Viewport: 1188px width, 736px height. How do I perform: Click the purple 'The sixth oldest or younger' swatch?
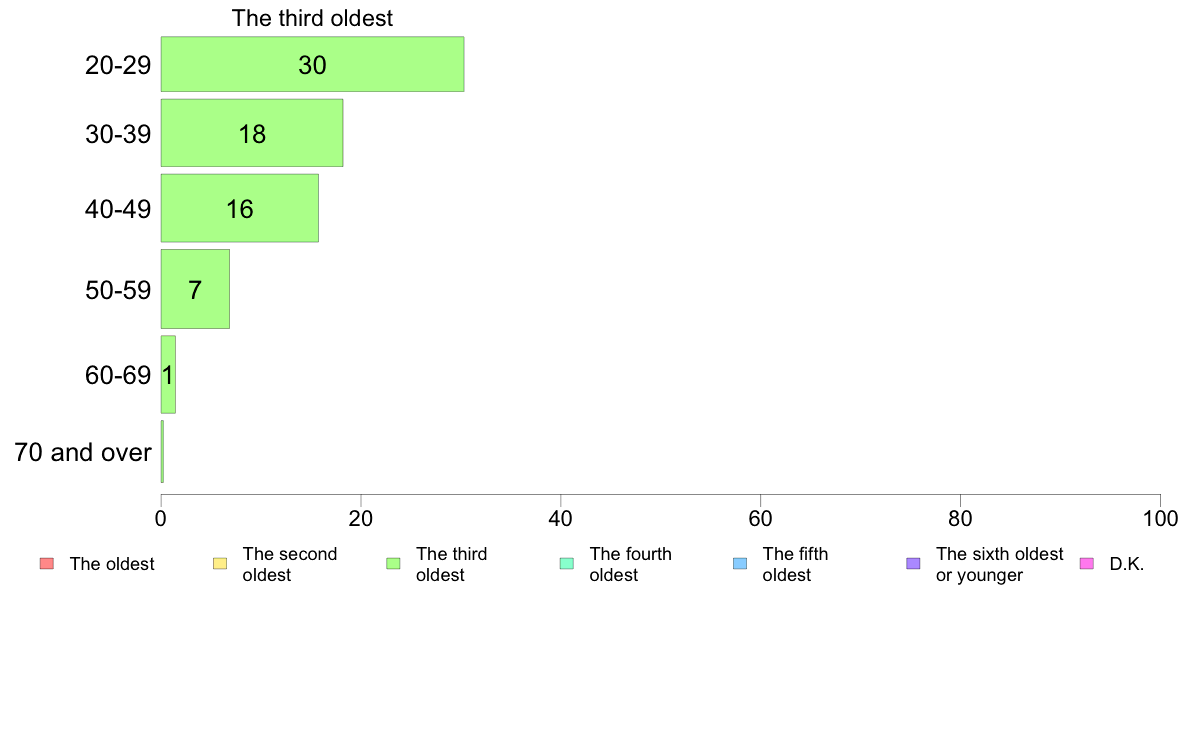(914, 564)
